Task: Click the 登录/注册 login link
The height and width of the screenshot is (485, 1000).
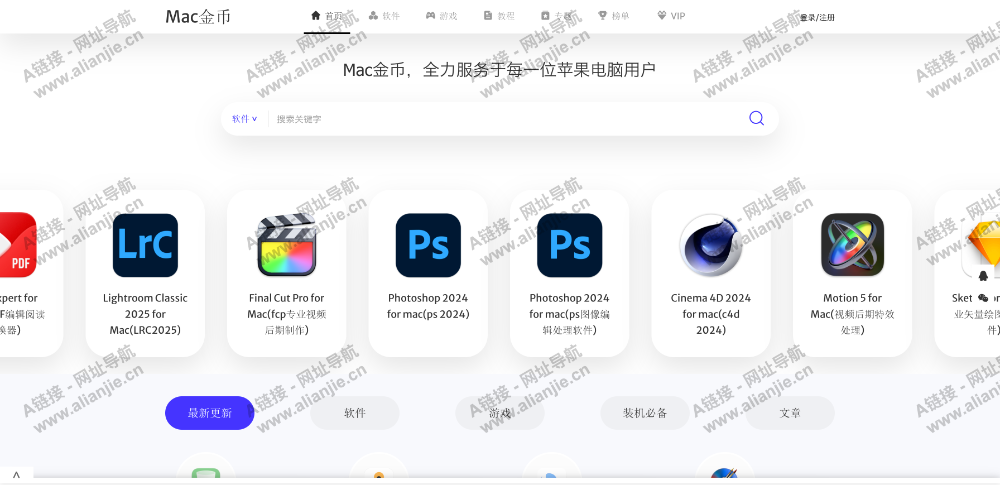Action: tap(817, 17)
